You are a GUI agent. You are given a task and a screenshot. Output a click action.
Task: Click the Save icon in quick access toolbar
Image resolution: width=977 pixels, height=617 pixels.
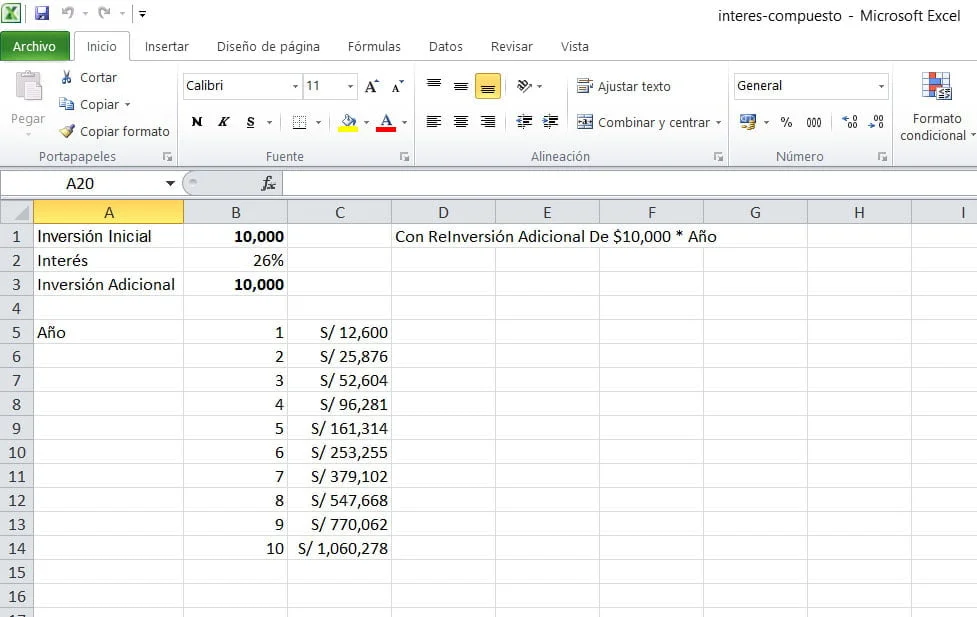tap(42, 14)
